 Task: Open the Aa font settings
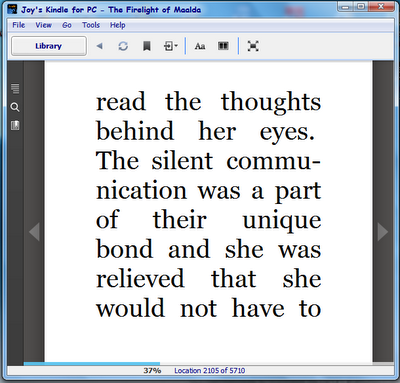click(200, 46)
